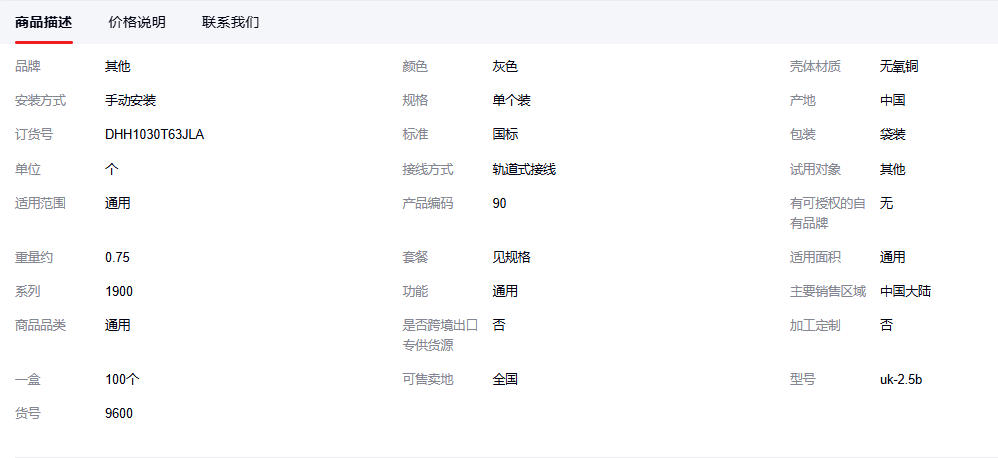Click the 中国大陆 sales region value
Image resolution: width=998 pixels, height=458 pixels.
906,292
